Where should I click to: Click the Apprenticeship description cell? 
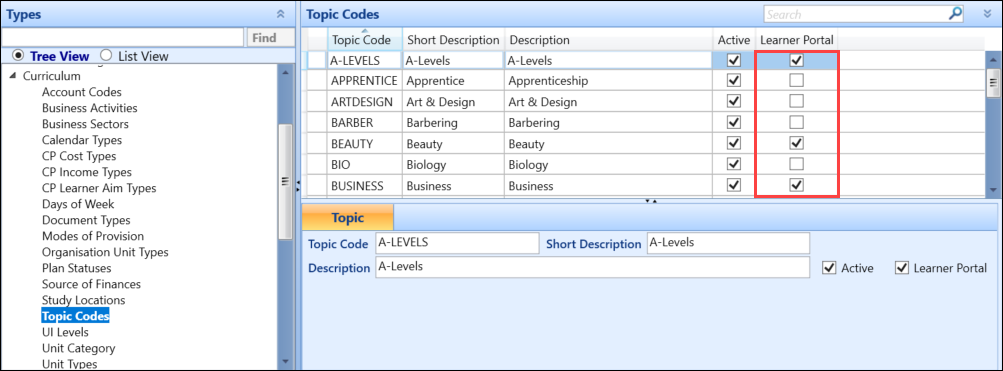pyautogui.click(x=608, y=81)
